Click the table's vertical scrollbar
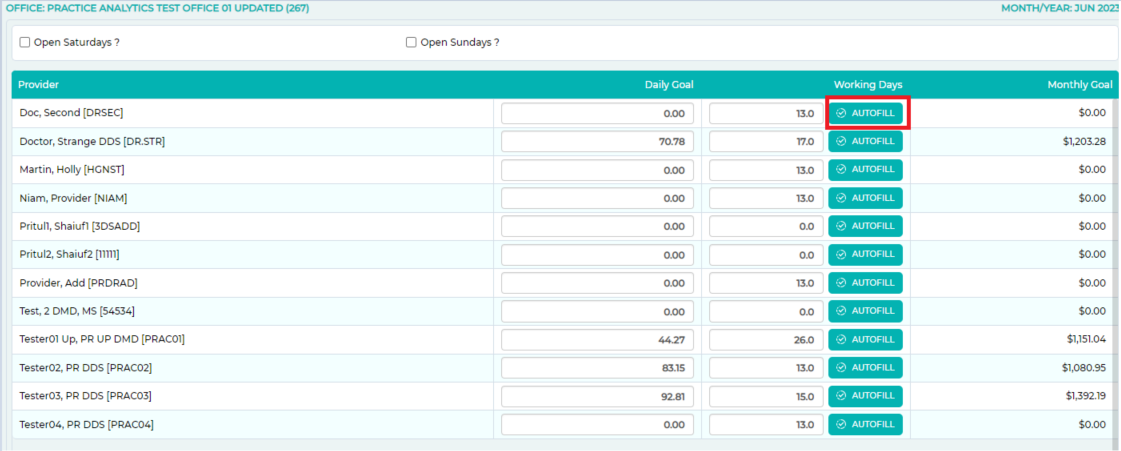 1115,250
